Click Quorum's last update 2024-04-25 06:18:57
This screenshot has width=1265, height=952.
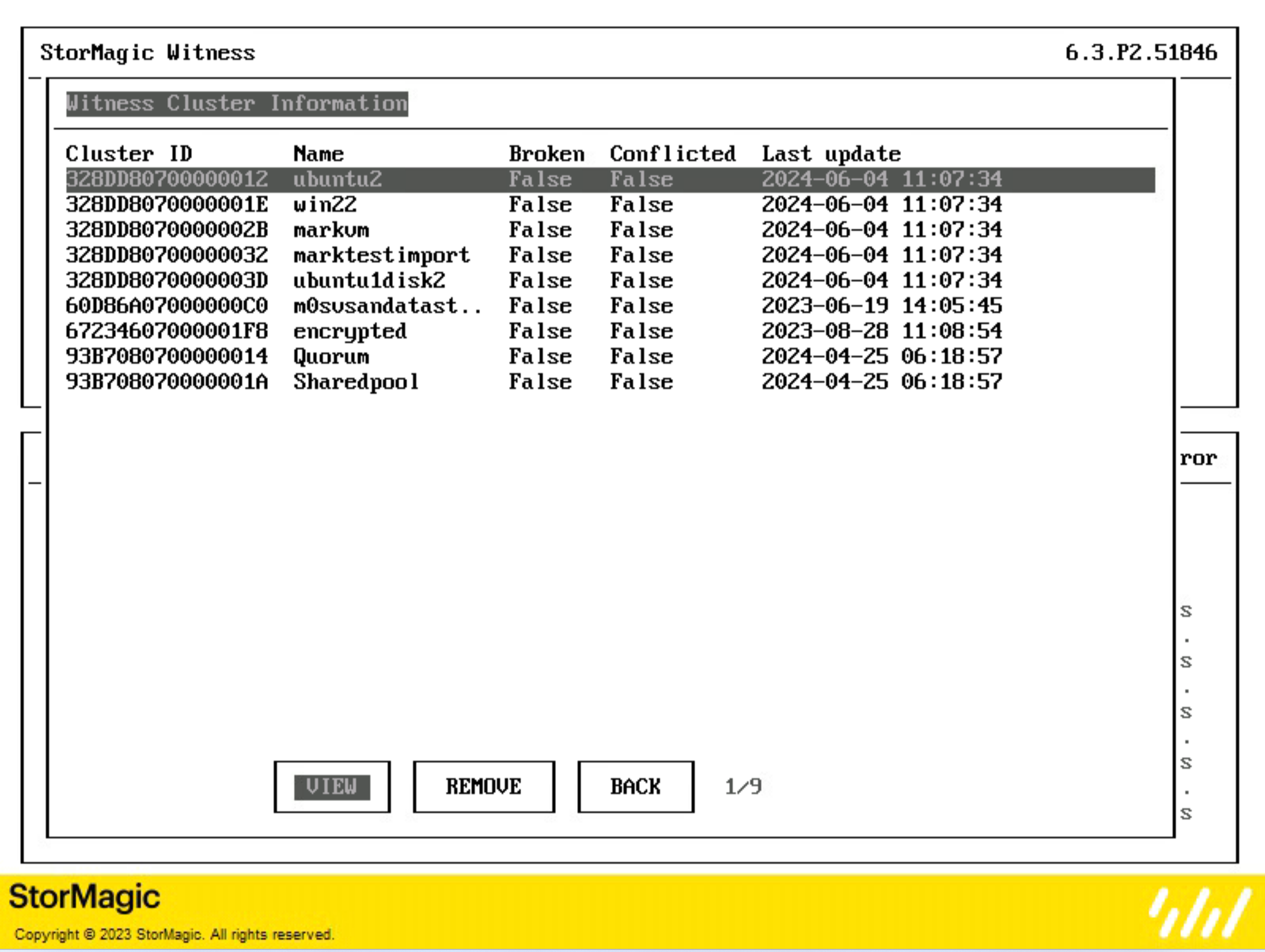click(882, 356)
